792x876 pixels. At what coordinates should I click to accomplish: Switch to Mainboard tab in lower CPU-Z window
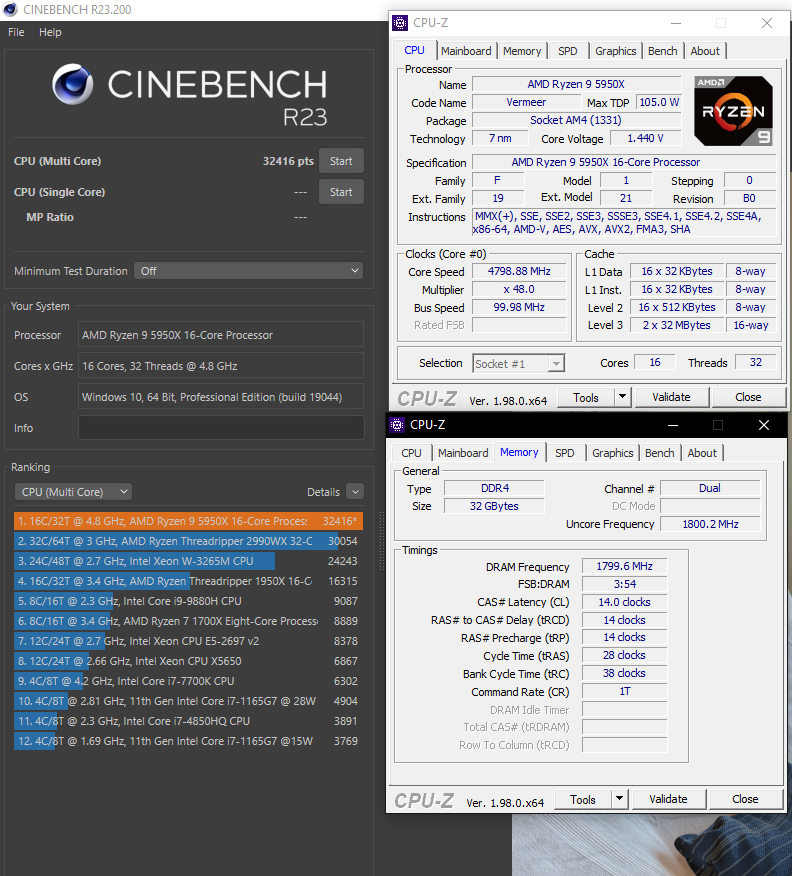point(463,453)
